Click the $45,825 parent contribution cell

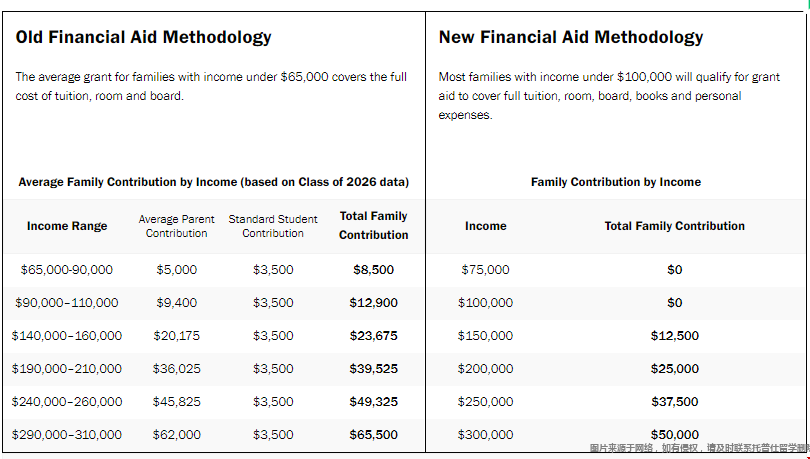pos(177,402)
